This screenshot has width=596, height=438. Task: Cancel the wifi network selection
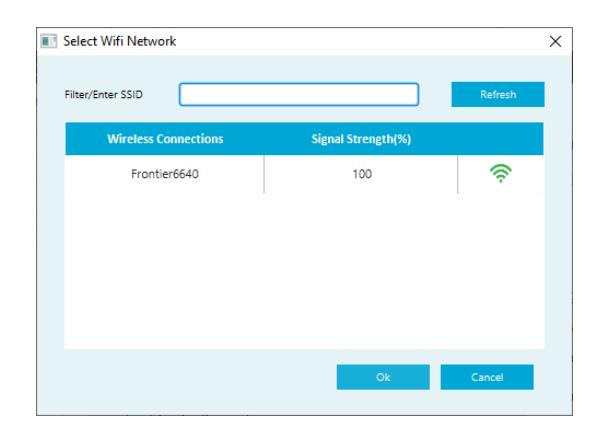[487, 377]
